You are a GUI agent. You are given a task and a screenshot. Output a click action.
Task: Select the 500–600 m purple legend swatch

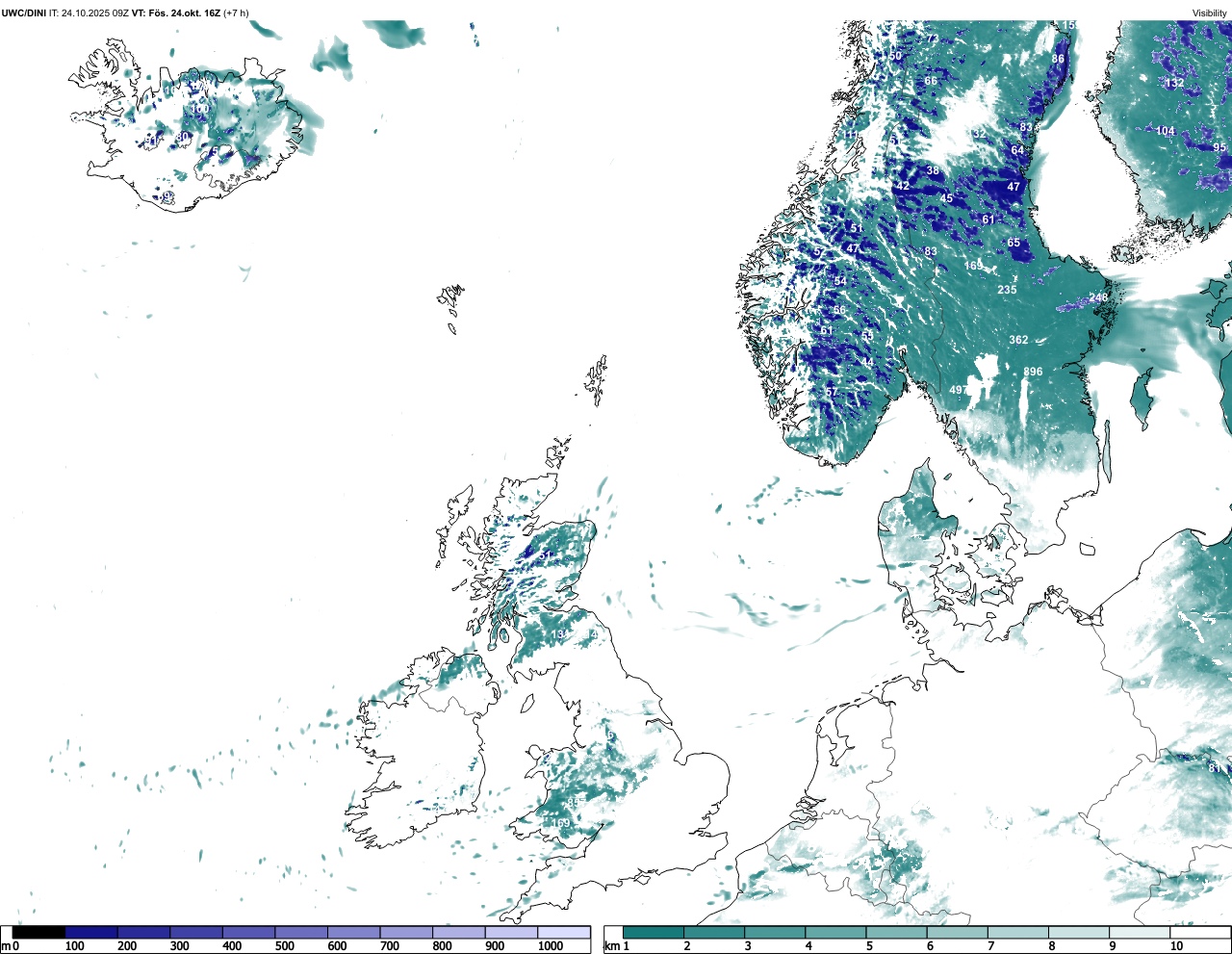point(301,932)
